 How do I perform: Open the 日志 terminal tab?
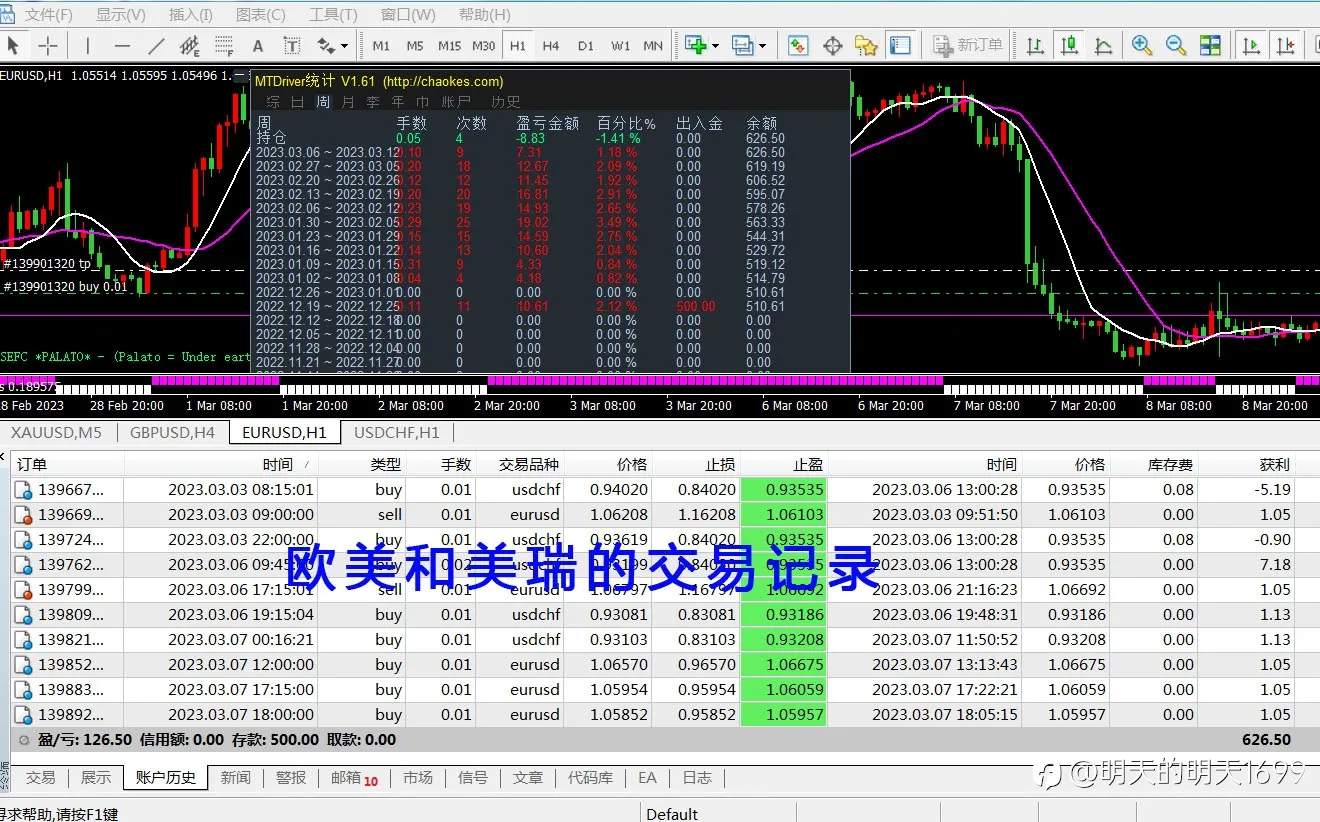[x=697, y=777]
